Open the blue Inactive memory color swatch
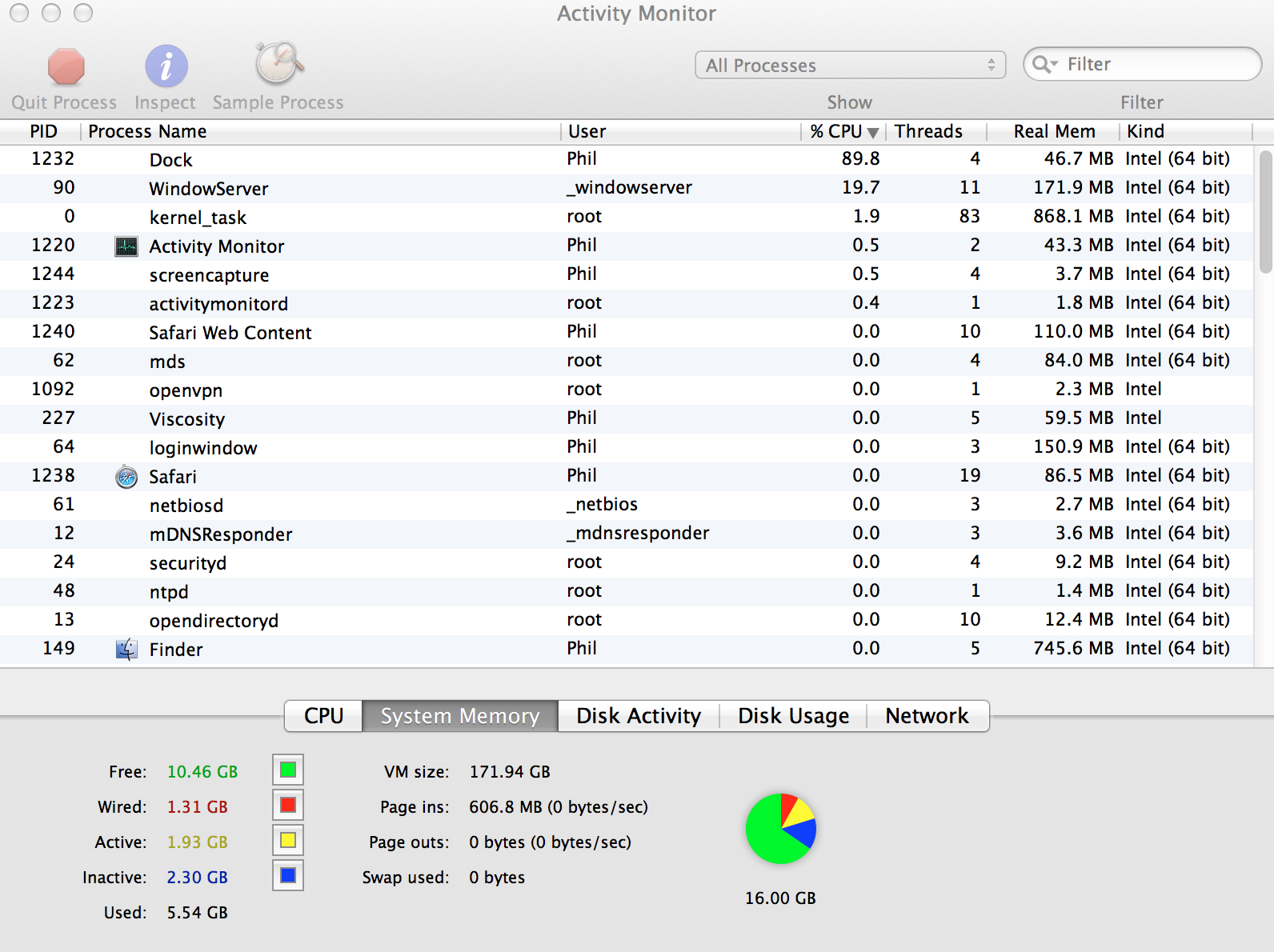Image resolution: width=1274 pixels, height=952 pixels. click(x=288, y=875)
